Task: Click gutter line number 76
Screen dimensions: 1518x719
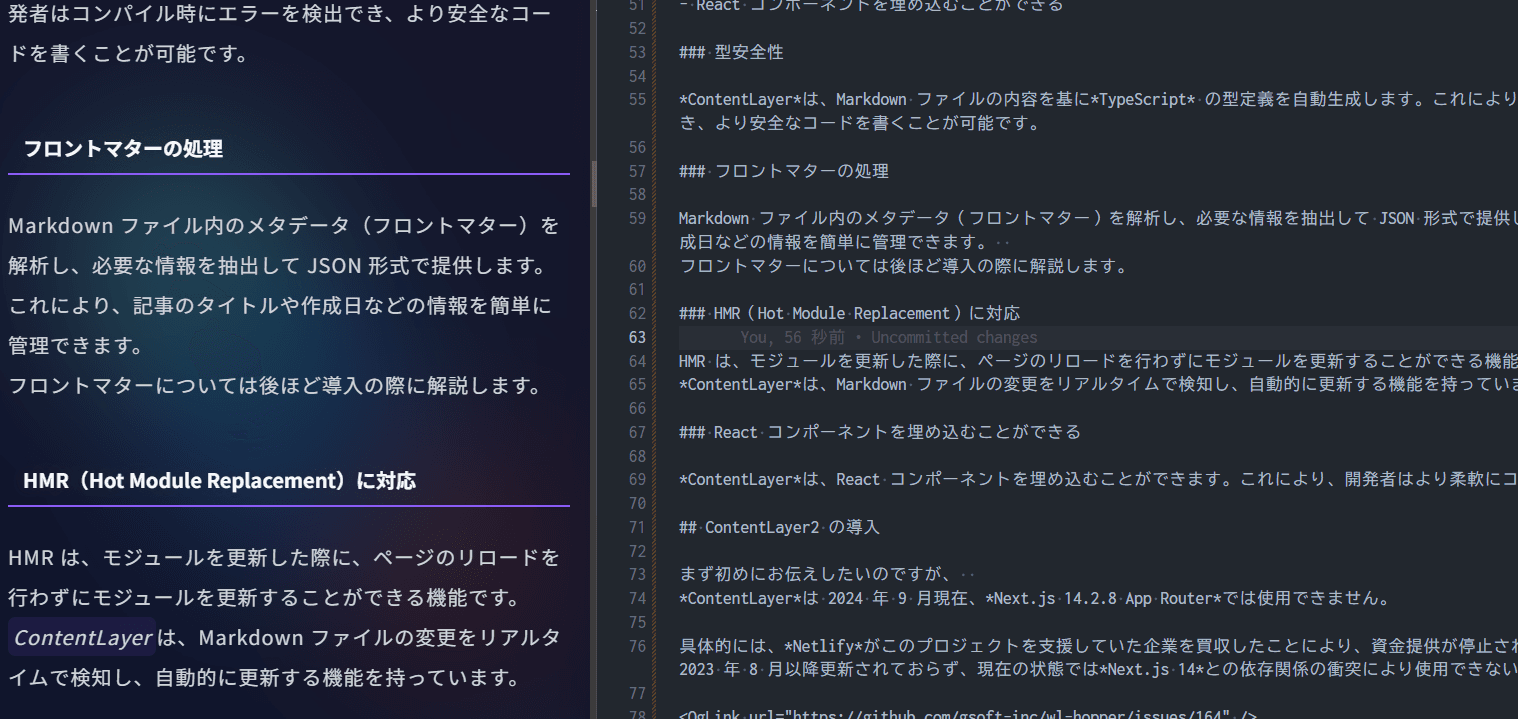Action: point(637,646)
